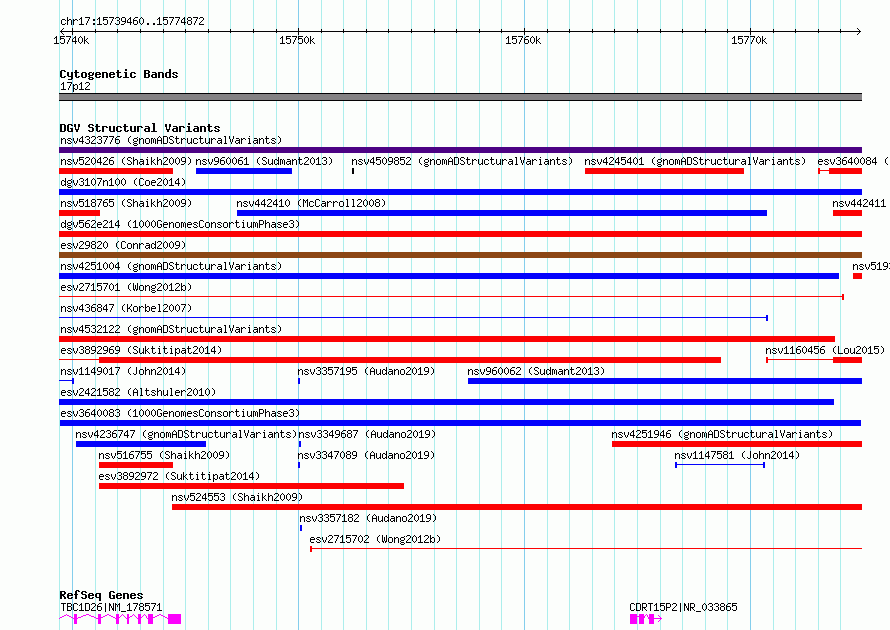The image size is (890, 630).
Task: Click the red nsv4245401 gnomAD variant bar
Action: [x=664, y=171]
